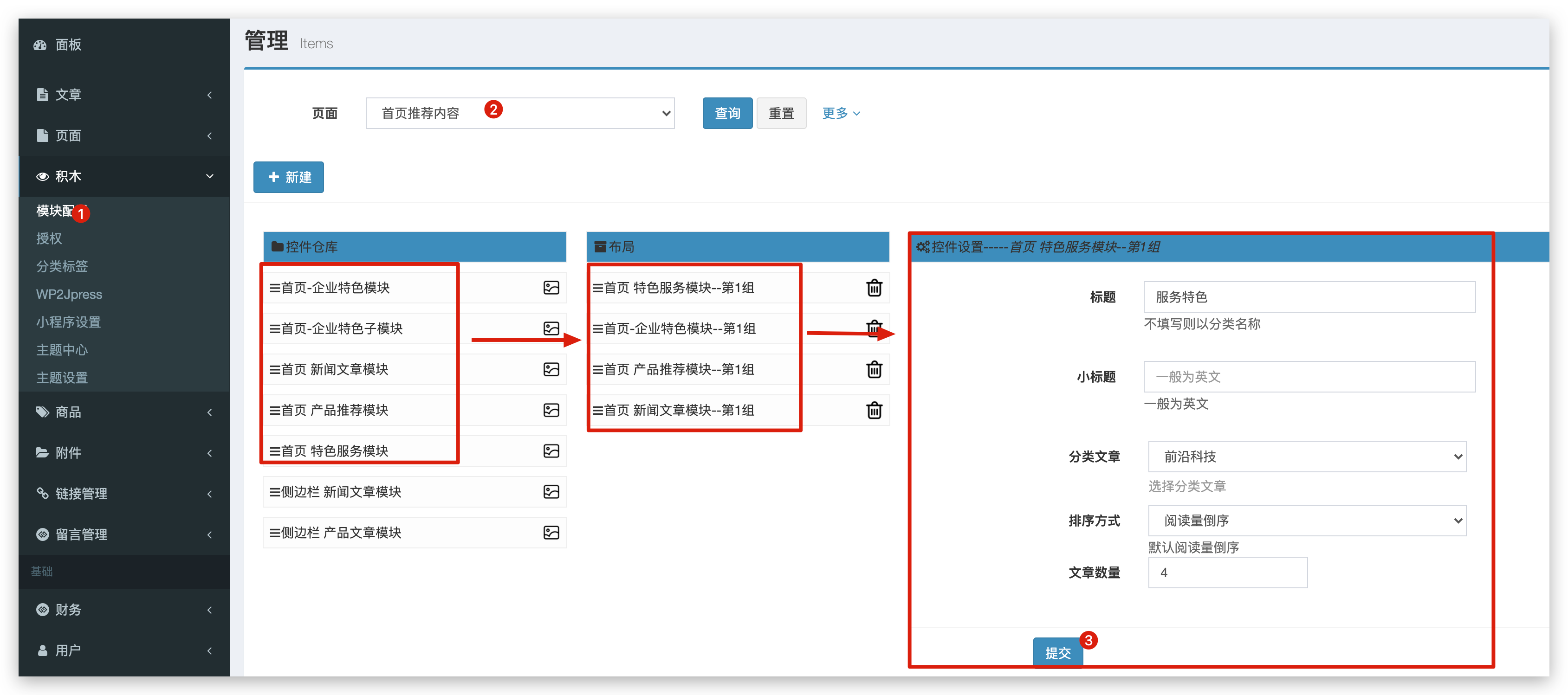Viewport: 1568px width, 695px height.
Task: Open 小程序设置 submenu item
Action: 68,322
